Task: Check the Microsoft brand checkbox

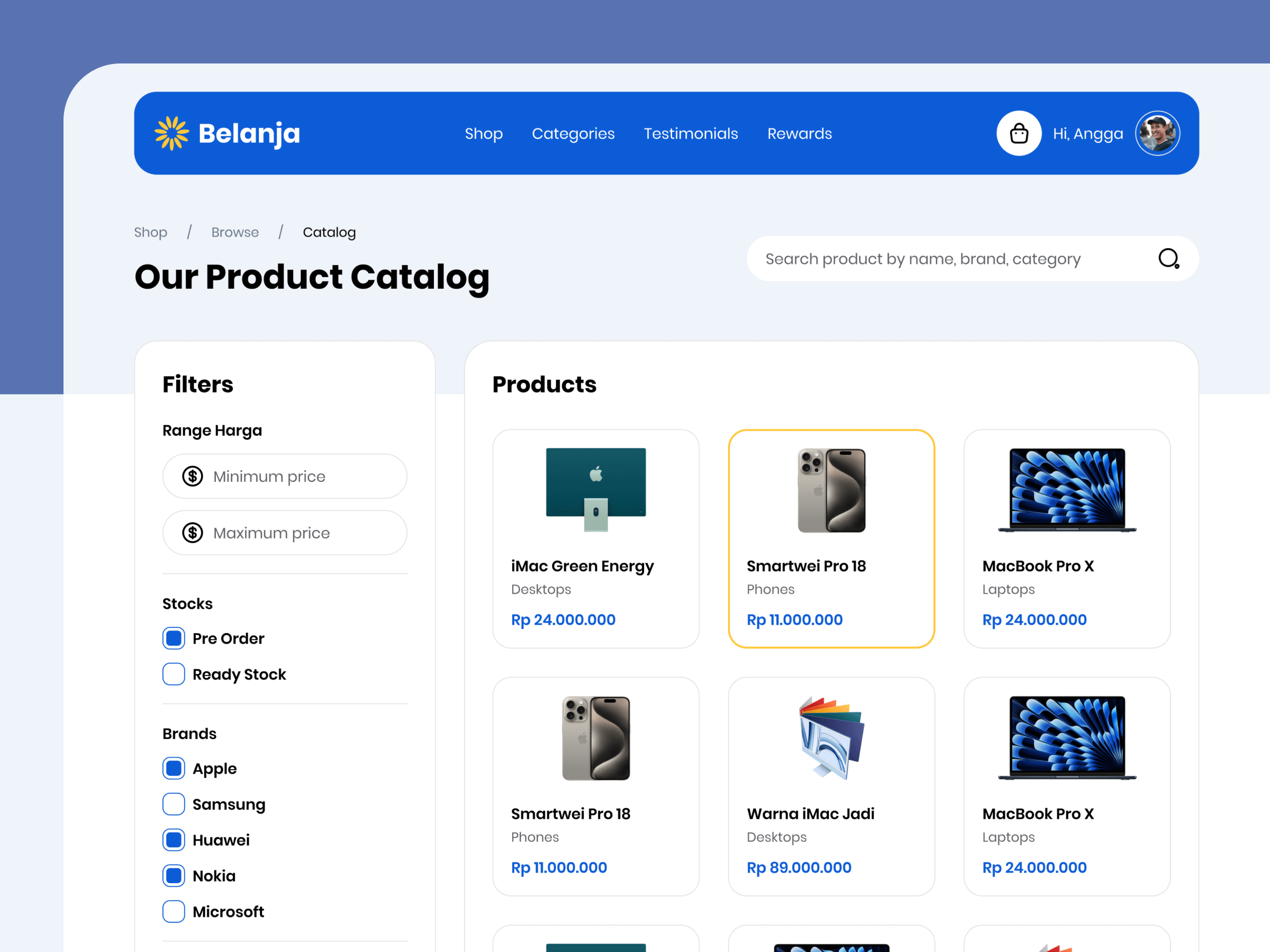Action: pyautogui.click(x=174, y=911)
